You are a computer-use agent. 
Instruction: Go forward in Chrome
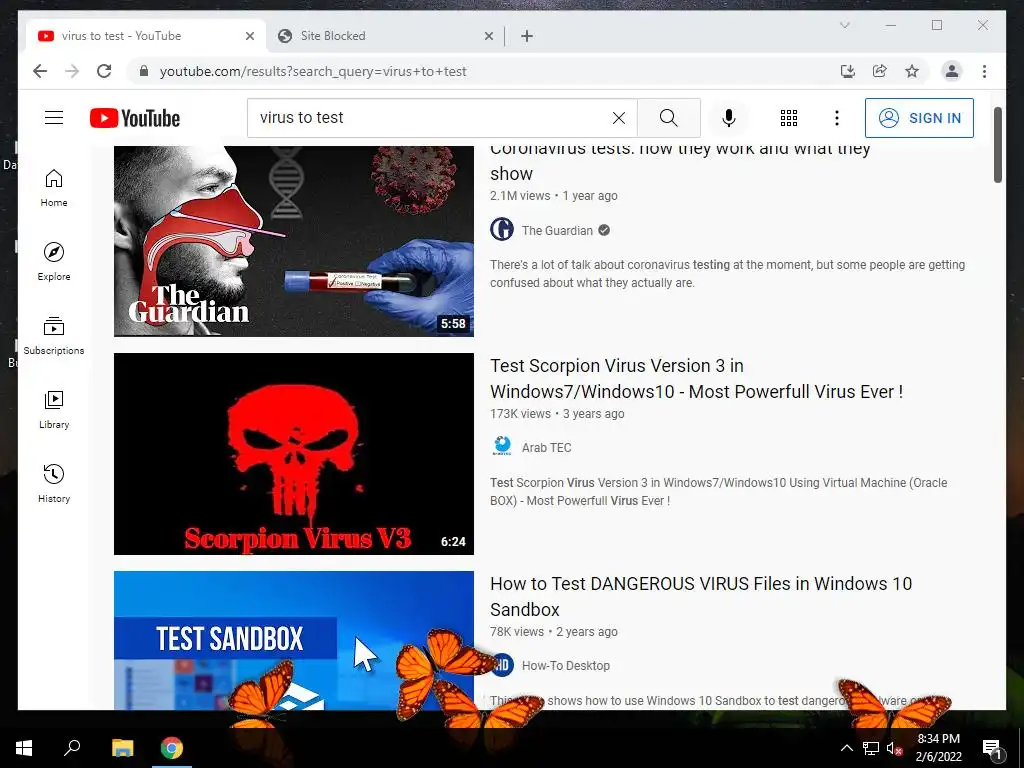point(72,71)
